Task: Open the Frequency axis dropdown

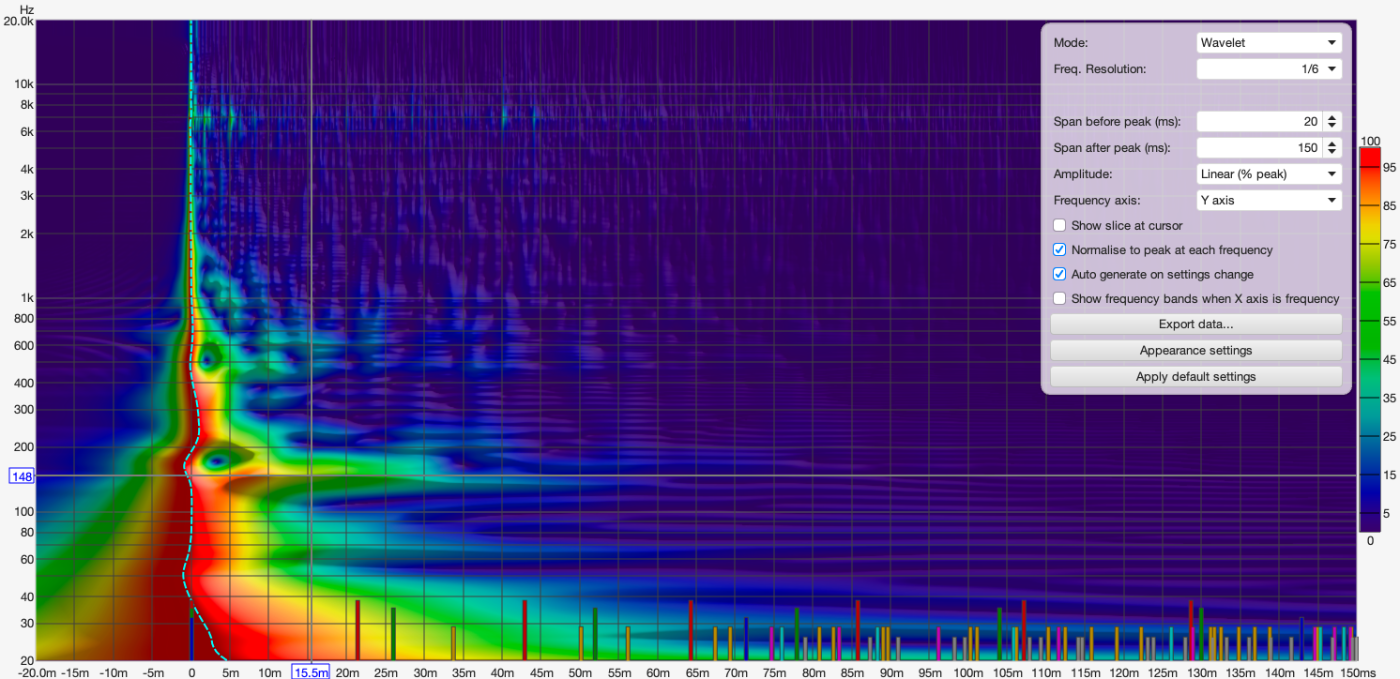Action: [1268, 200]
